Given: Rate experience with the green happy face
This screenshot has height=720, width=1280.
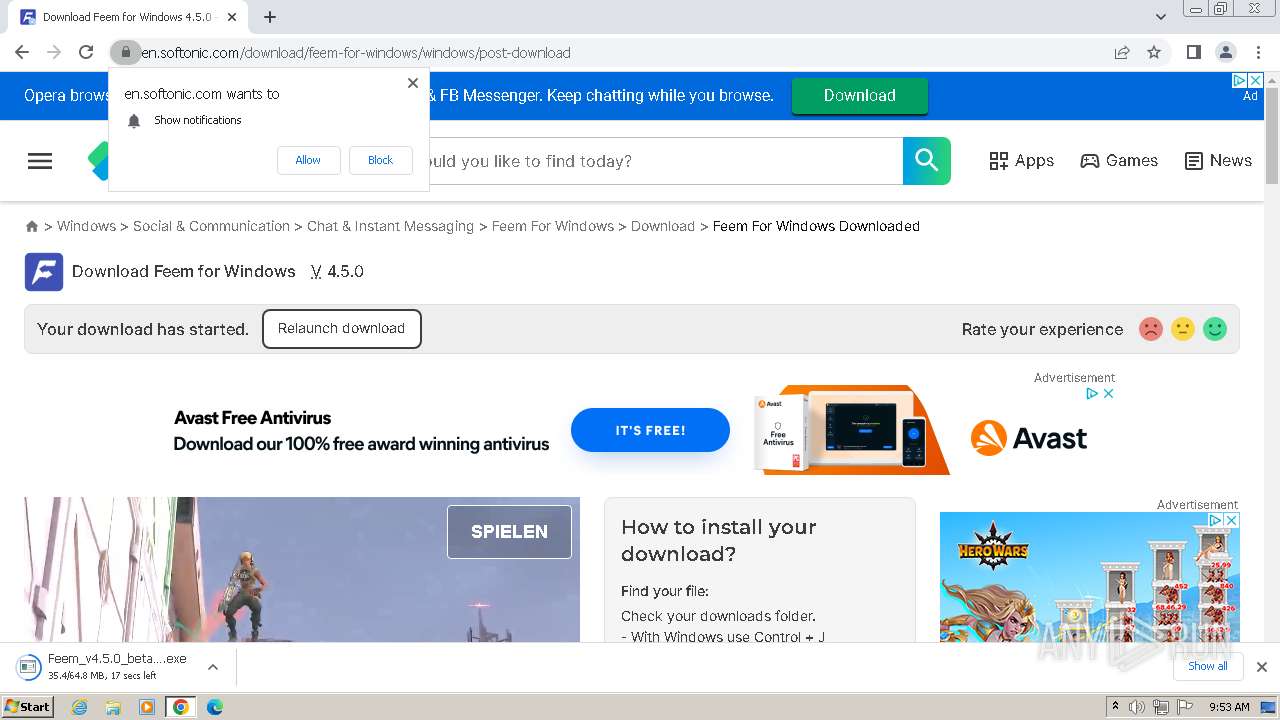Looking at the screenshot, I should click(1215, 329).
